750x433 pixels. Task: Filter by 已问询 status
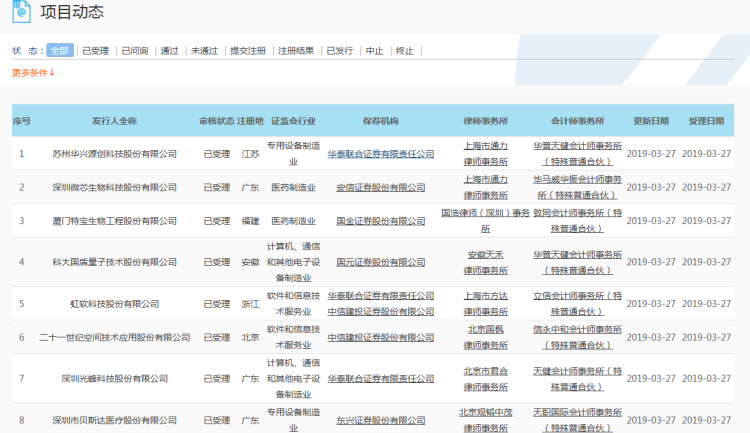135,51
